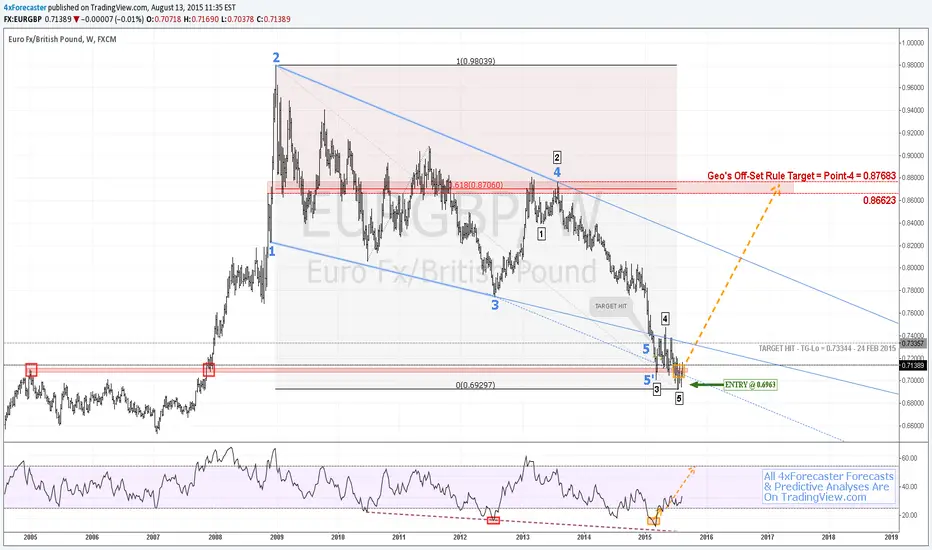
Task: Click the Geo's Off-Set Rule Target text
Action: (801, 176)
